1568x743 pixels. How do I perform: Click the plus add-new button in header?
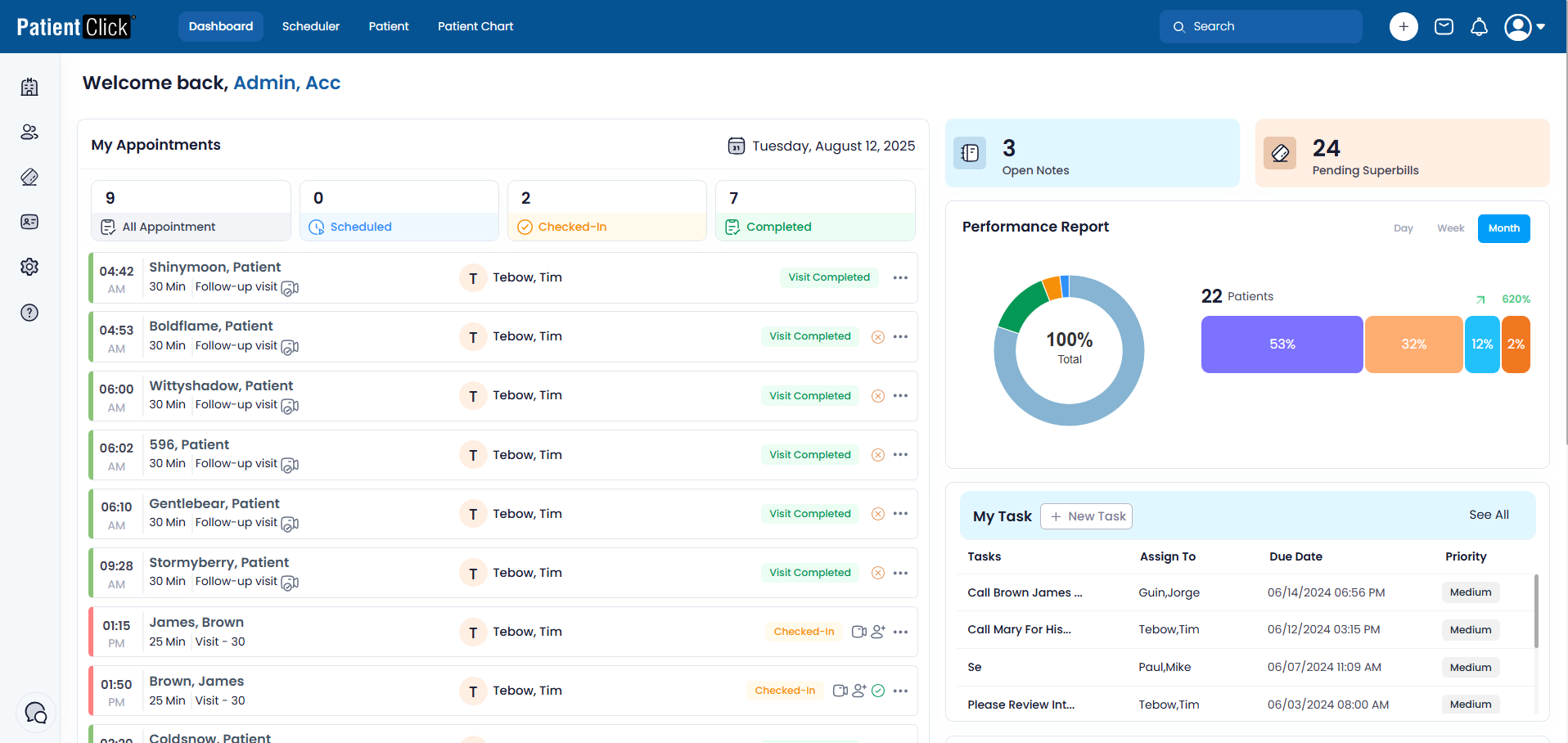(x=1404, y=27)
